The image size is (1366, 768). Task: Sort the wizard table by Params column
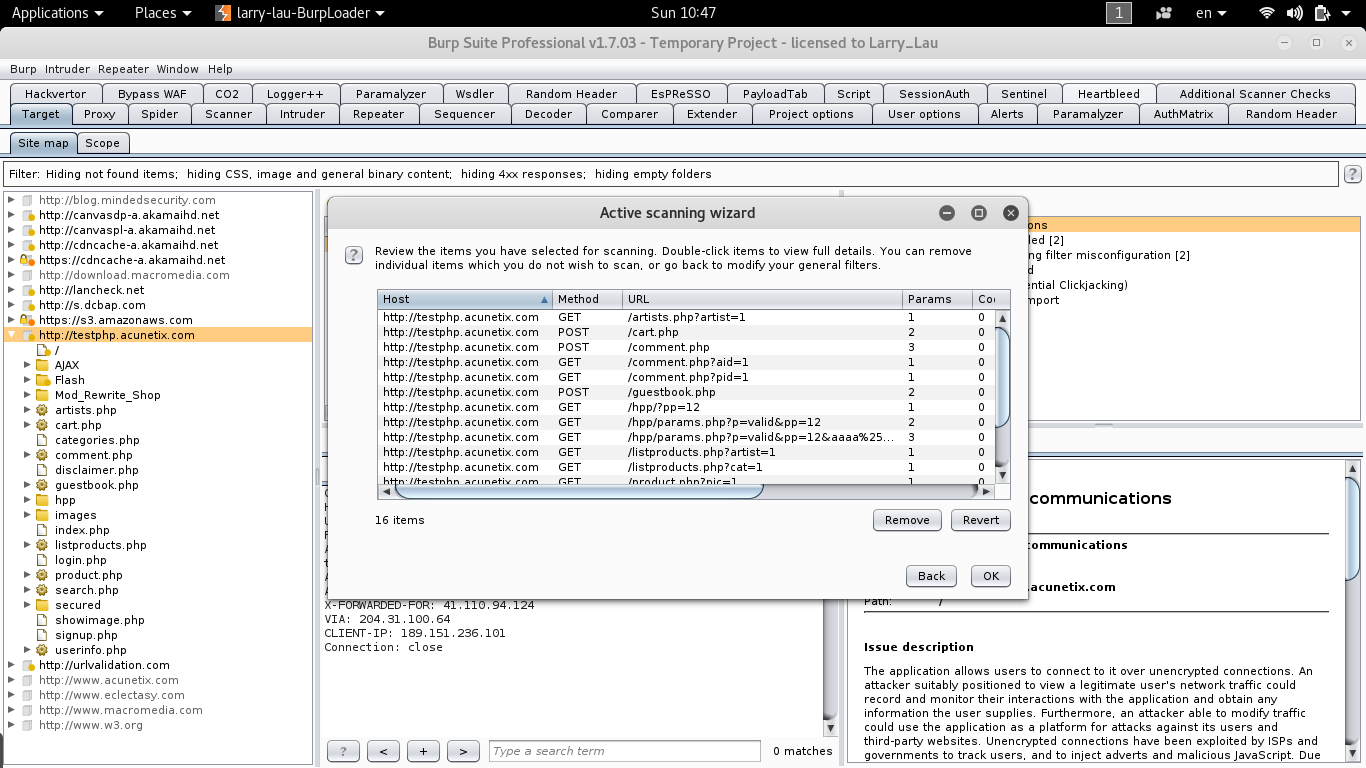point(937,299)
